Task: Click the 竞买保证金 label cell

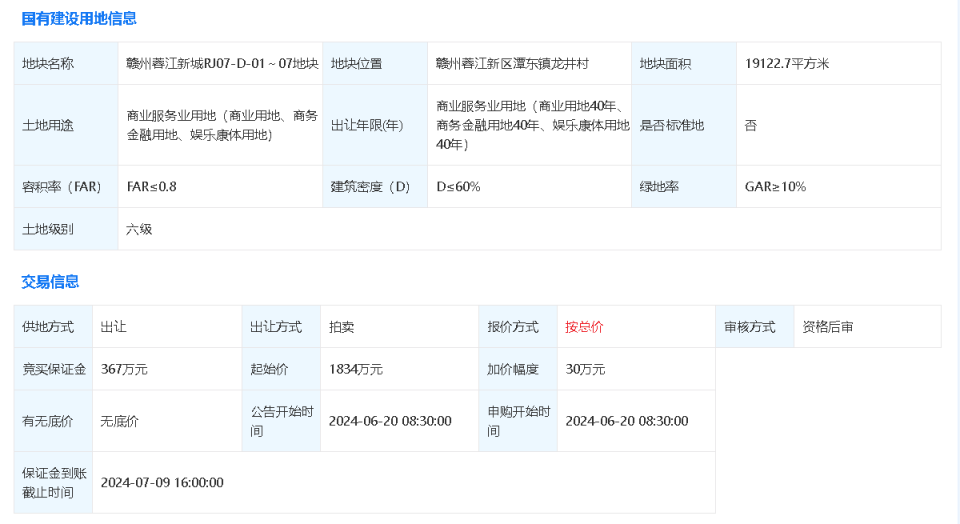Action: (x=53, y=369)
